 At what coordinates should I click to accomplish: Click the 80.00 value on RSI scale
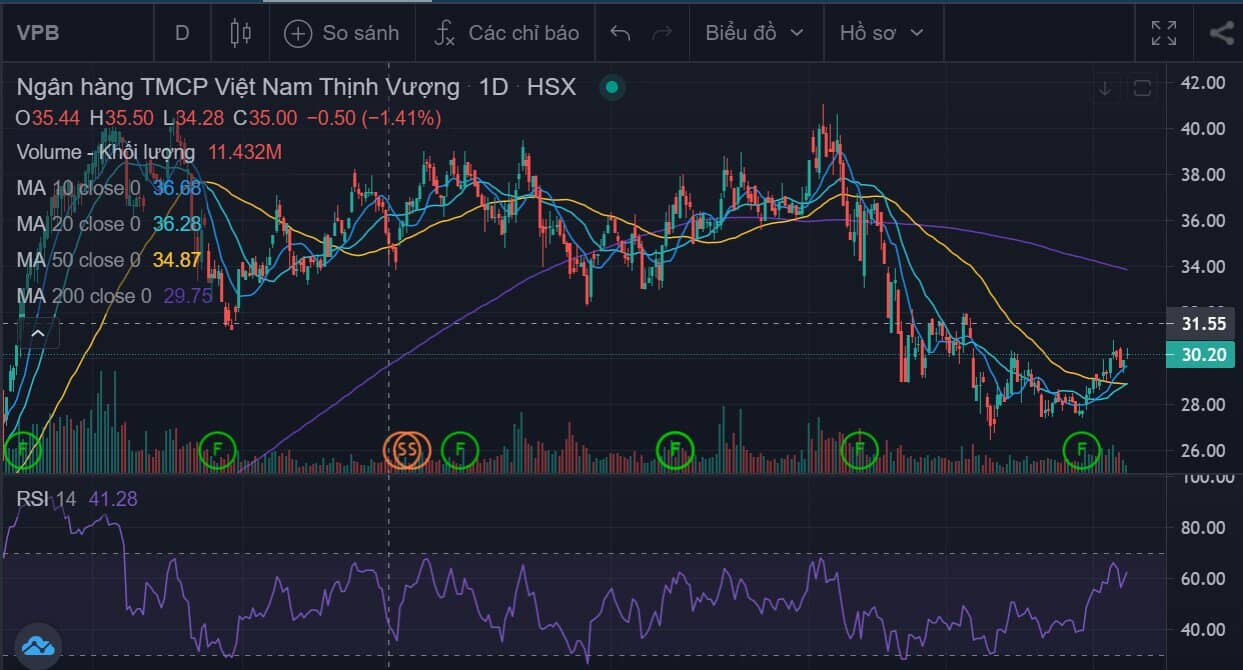(1202, 528)
